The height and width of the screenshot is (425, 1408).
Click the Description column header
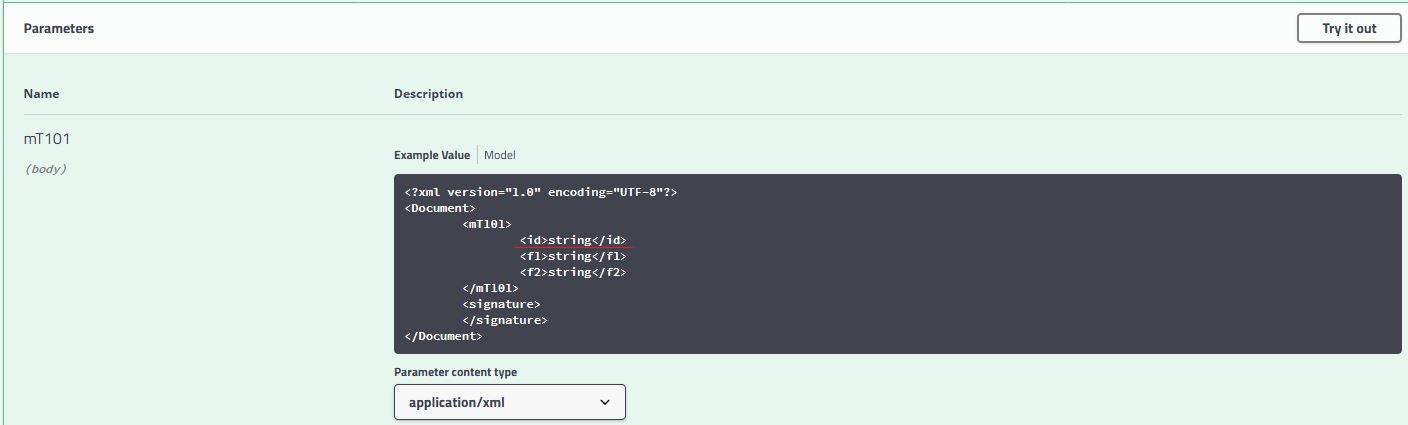[428, 94]
